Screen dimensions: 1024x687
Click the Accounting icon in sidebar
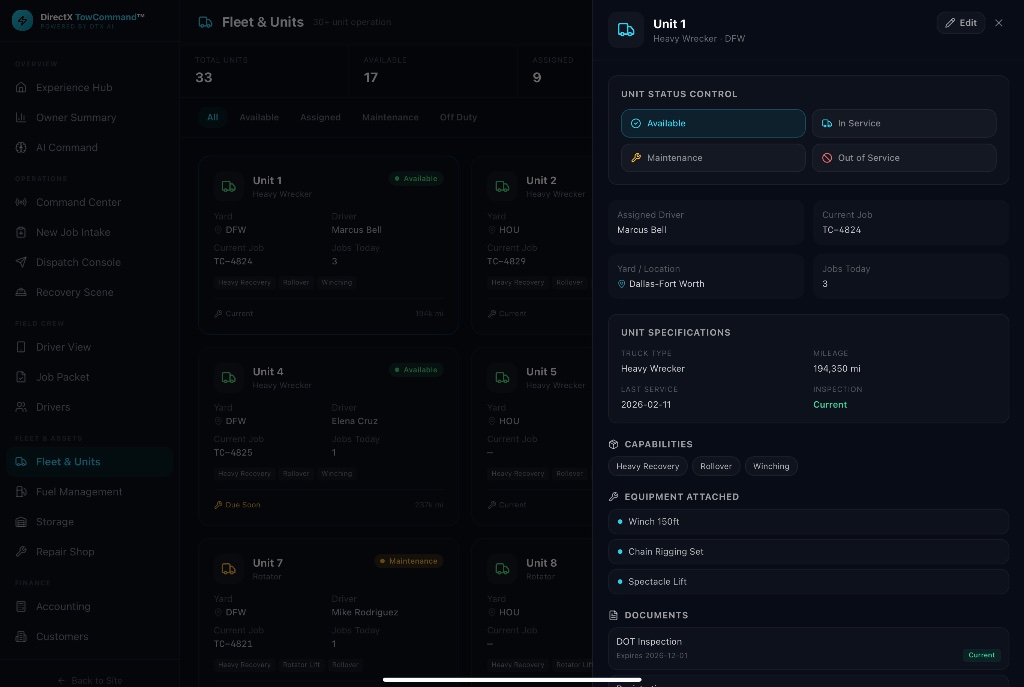click(21, 607)
